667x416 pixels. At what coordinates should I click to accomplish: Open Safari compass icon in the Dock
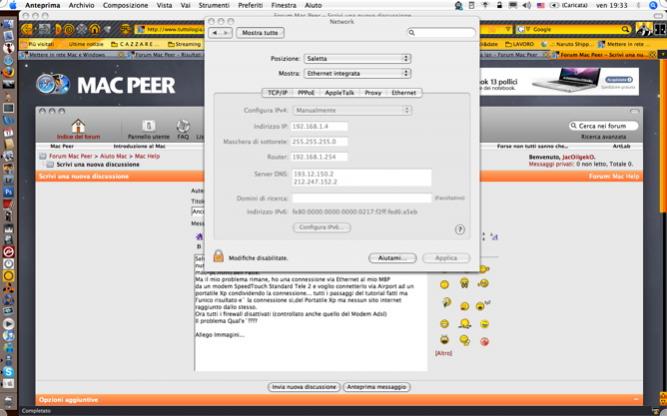[x=9, y=60]
